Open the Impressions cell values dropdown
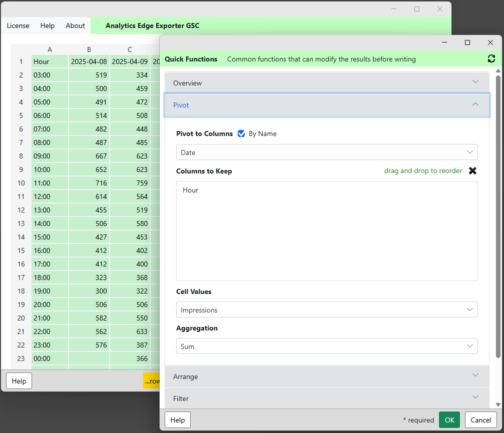 point(327,310)
